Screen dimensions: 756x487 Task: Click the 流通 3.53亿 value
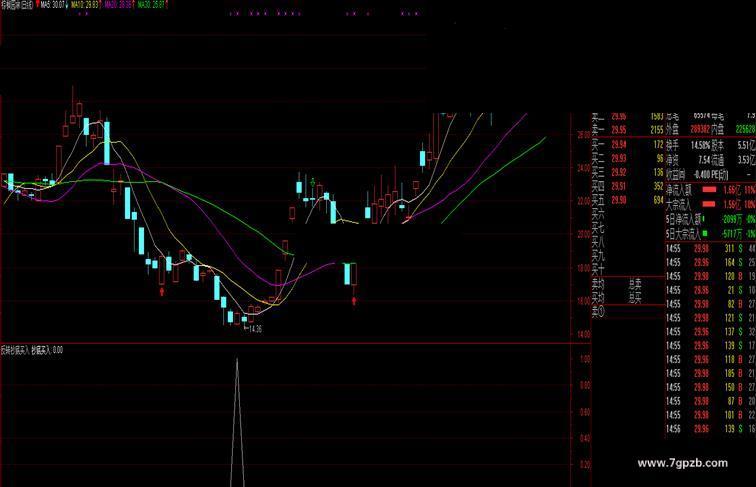click(746, 159)
